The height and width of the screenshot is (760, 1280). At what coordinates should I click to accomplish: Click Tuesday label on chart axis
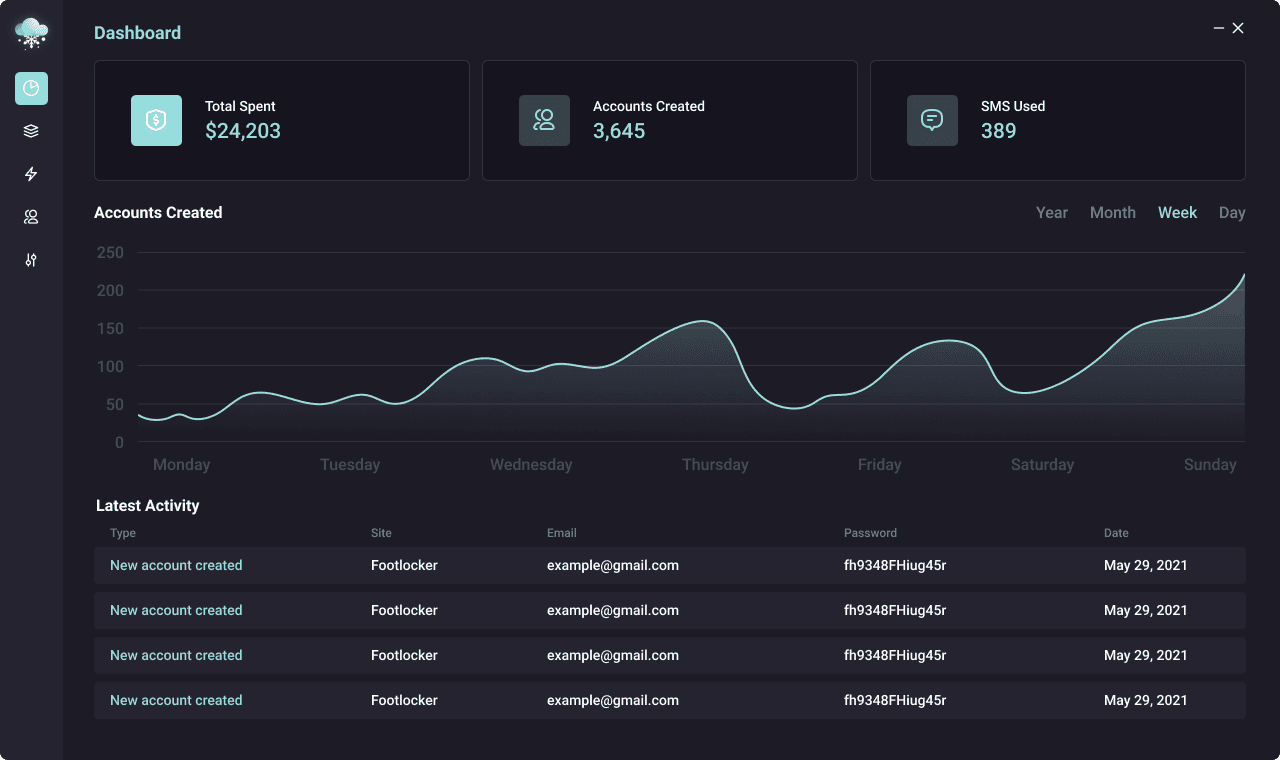(x=350, y=465)
